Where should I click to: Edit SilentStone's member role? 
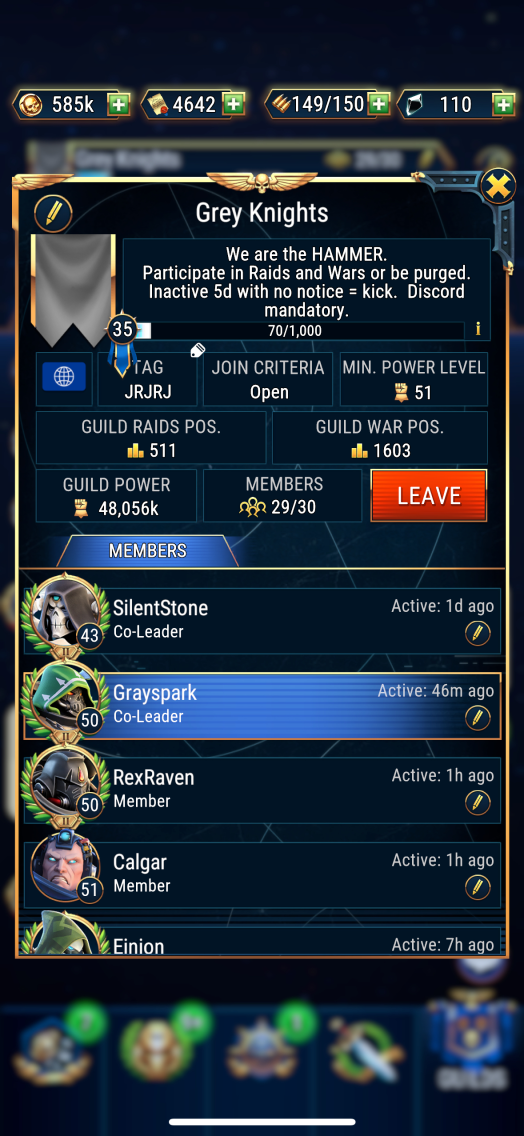477,633
